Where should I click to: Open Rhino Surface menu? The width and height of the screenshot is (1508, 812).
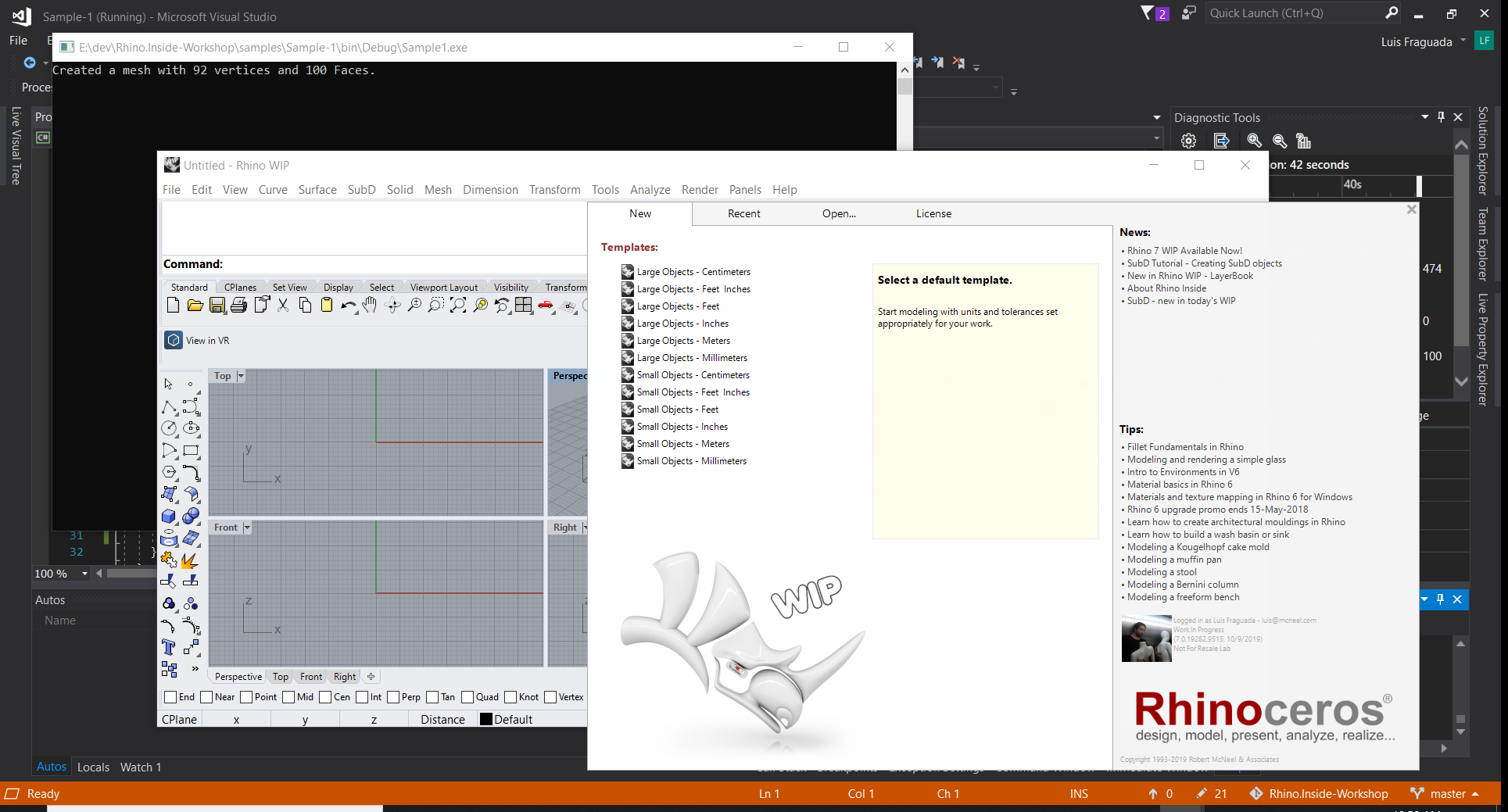pyautogui.click(x=317, y=190)
